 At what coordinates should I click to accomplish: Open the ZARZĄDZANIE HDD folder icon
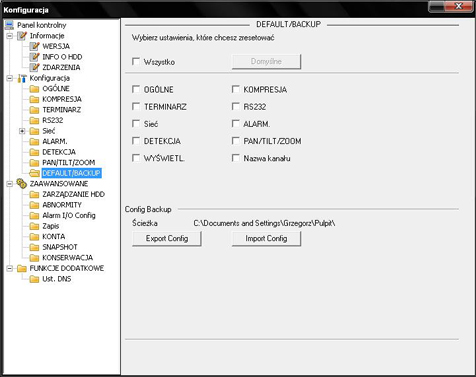(34, 194)
